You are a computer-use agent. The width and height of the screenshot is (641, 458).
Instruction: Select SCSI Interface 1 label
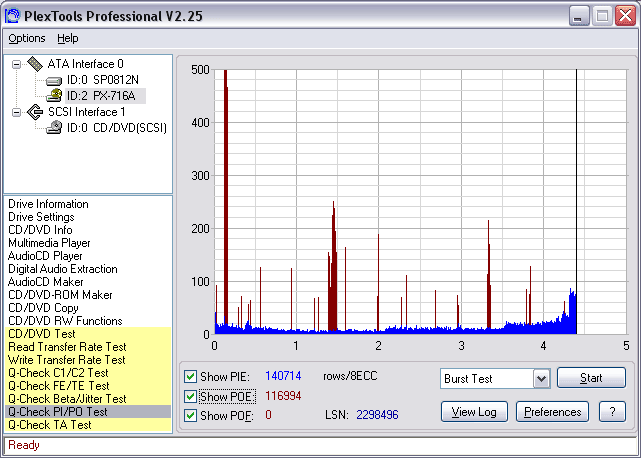coord(87,112)
